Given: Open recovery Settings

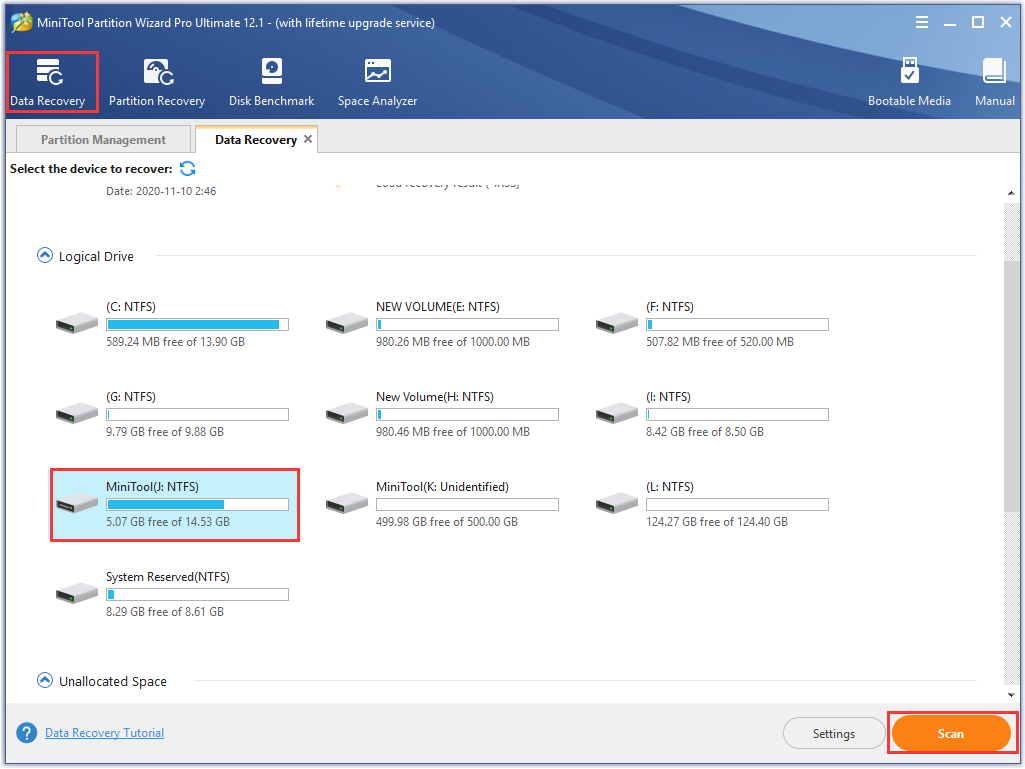Looking at the screenshot, I should (833, 733).
